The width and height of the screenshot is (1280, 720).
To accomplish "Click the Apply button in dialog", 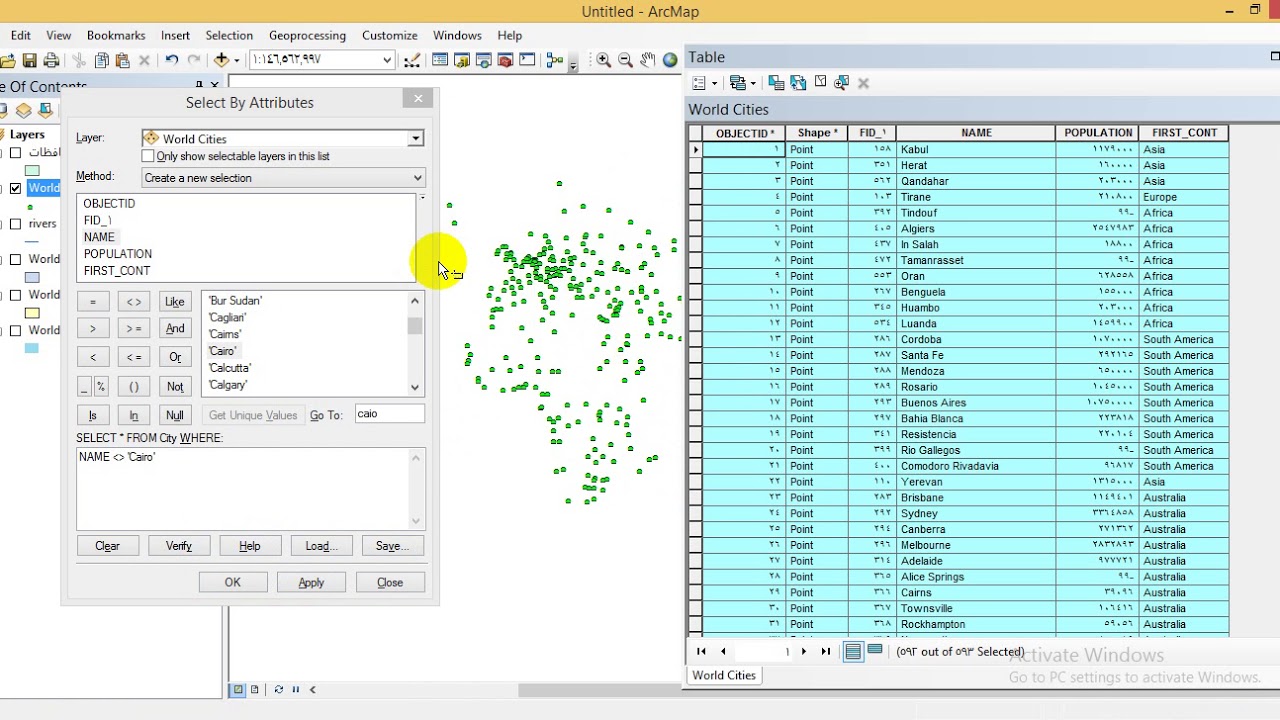I will point(311,582).
